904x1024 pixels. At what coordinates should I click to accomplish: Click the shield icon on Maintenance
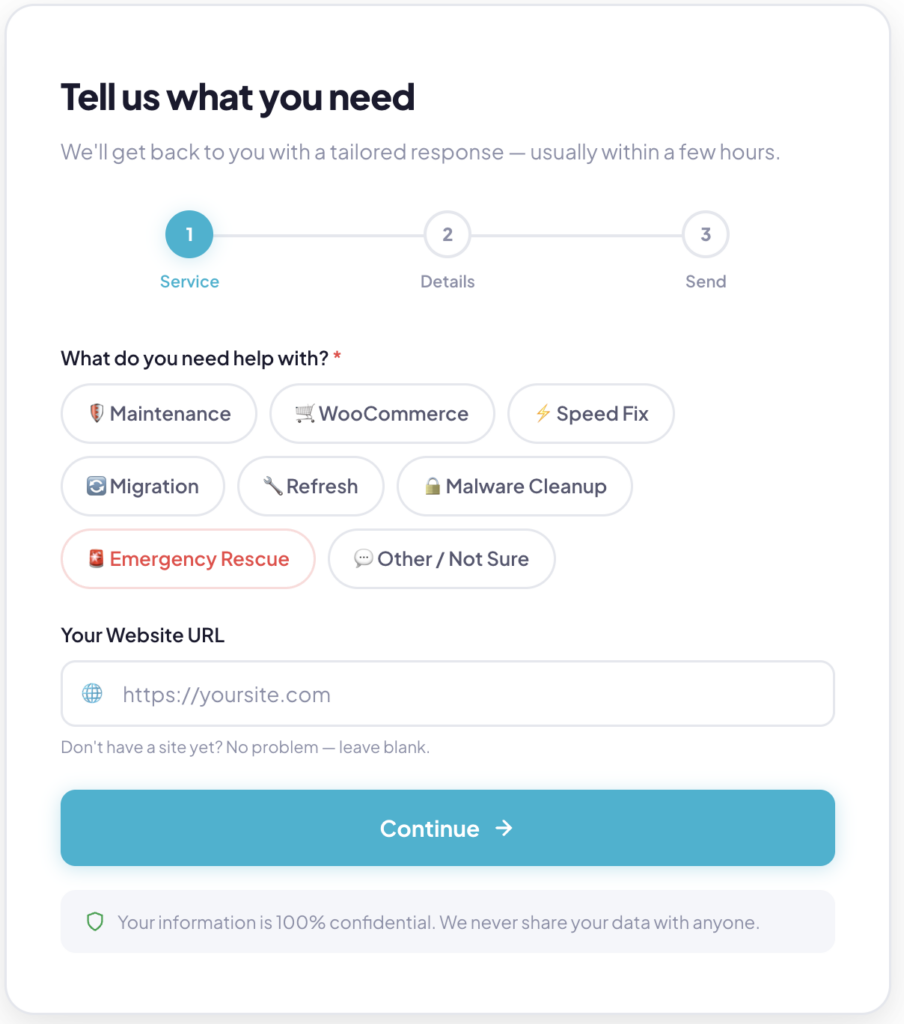click(x=96, y=414)
